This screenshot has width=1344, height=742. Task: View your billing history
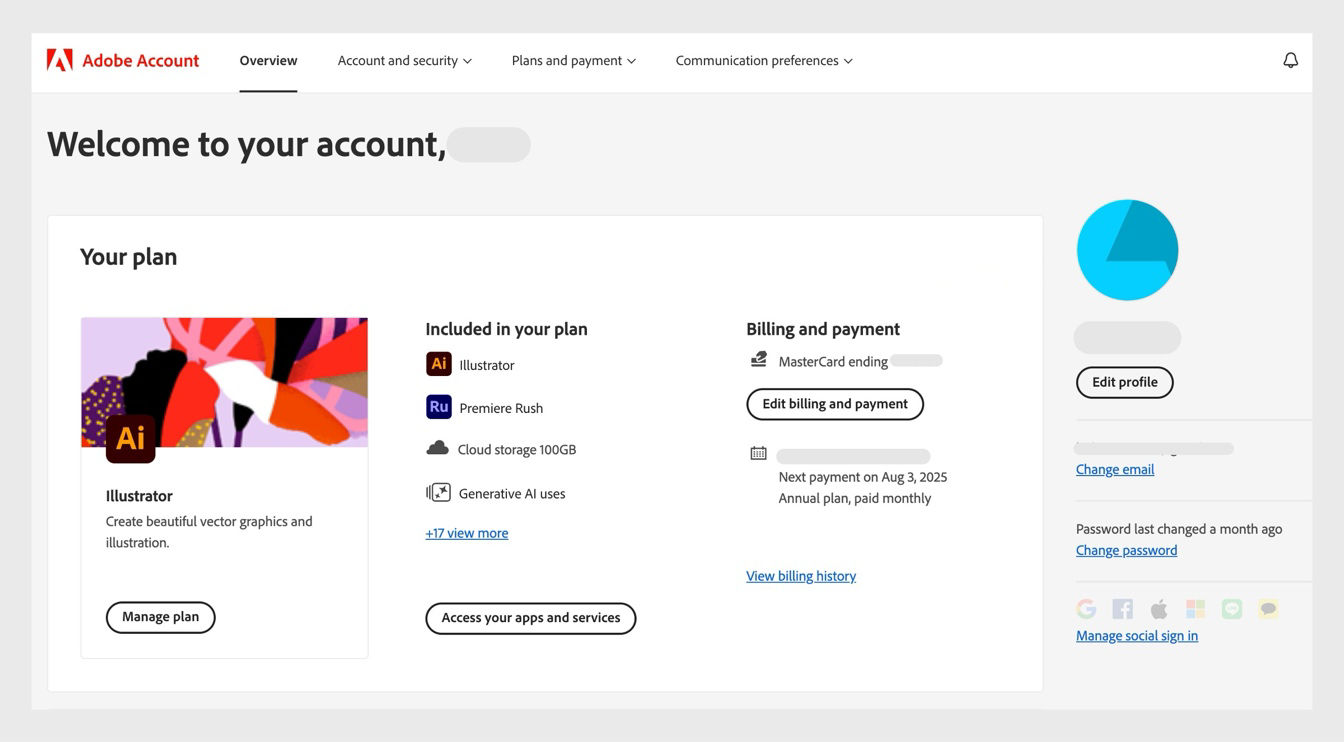coord(801,575)
